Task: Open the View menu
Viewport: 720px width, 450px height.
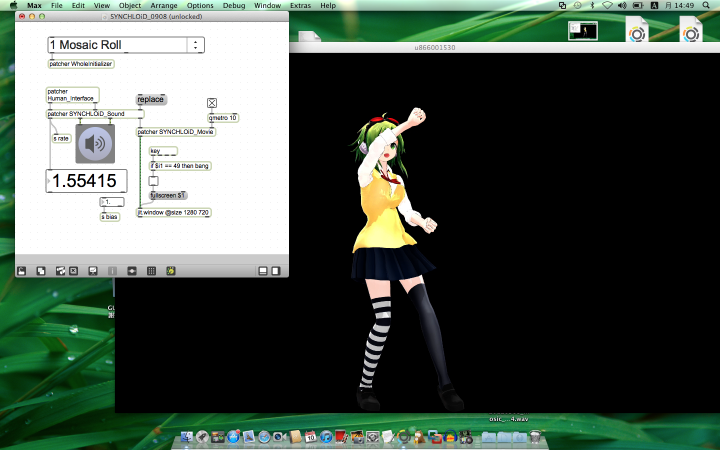Action: point(101,6)
